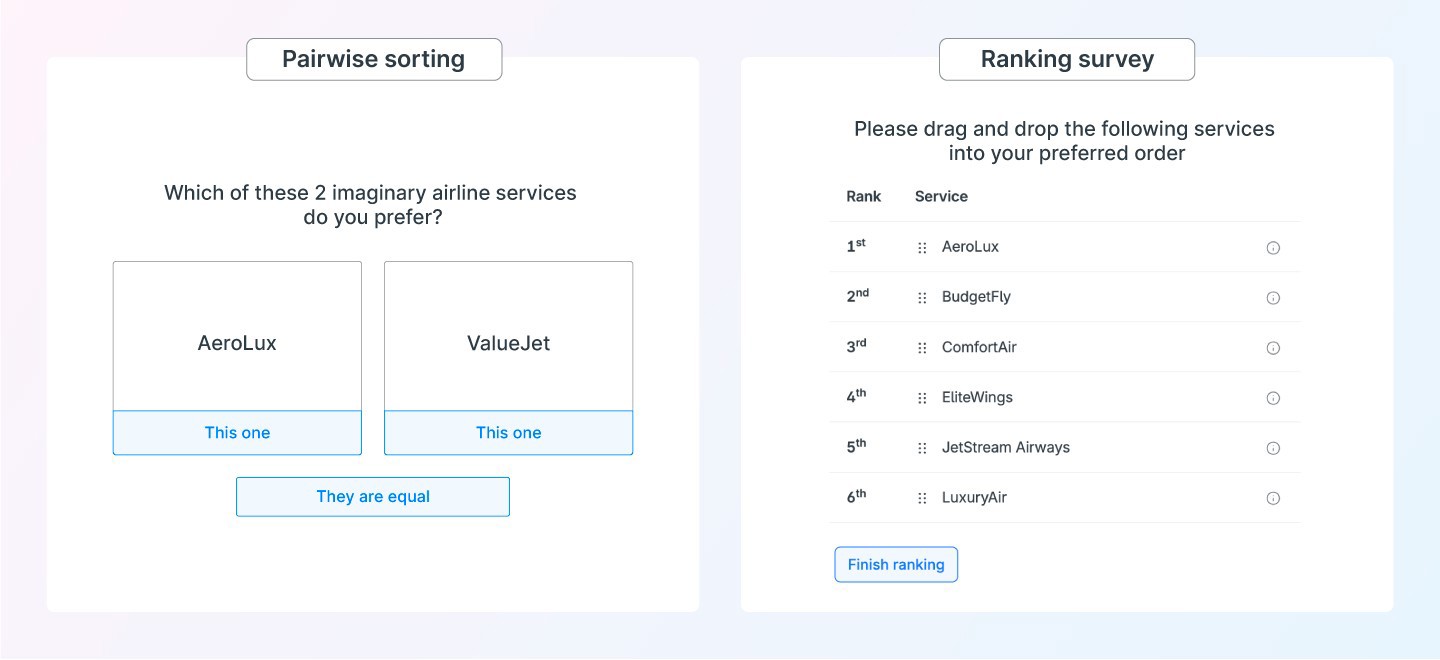This screenshot has width=1440, height=660.
Task: Switch to the Pairwise sorting tab
Action: (374, 60)
